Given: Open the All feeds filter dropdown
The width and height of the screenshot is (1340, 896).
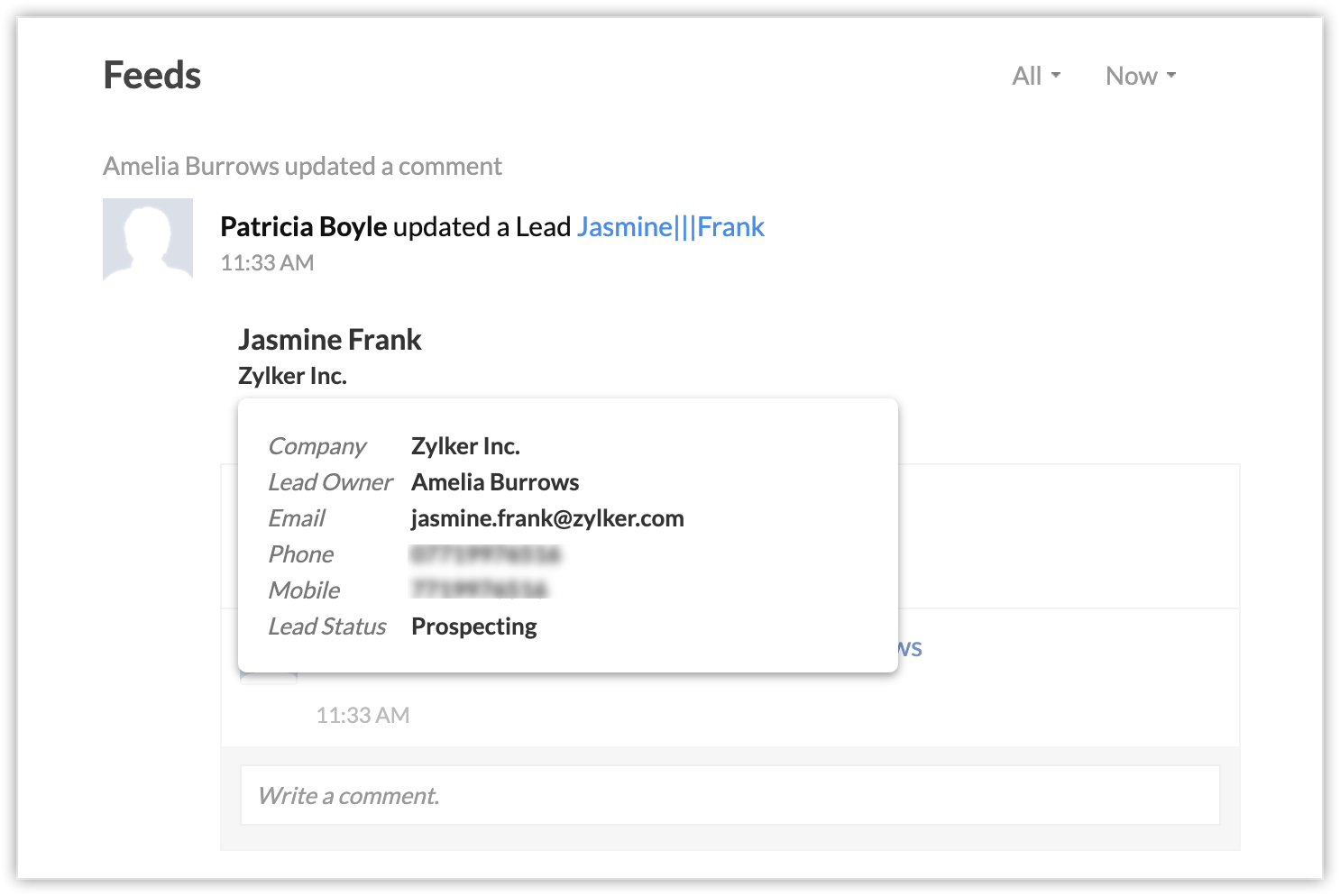Looking at the screenshot, I should pyautogui.click(x=1035, y=77).
